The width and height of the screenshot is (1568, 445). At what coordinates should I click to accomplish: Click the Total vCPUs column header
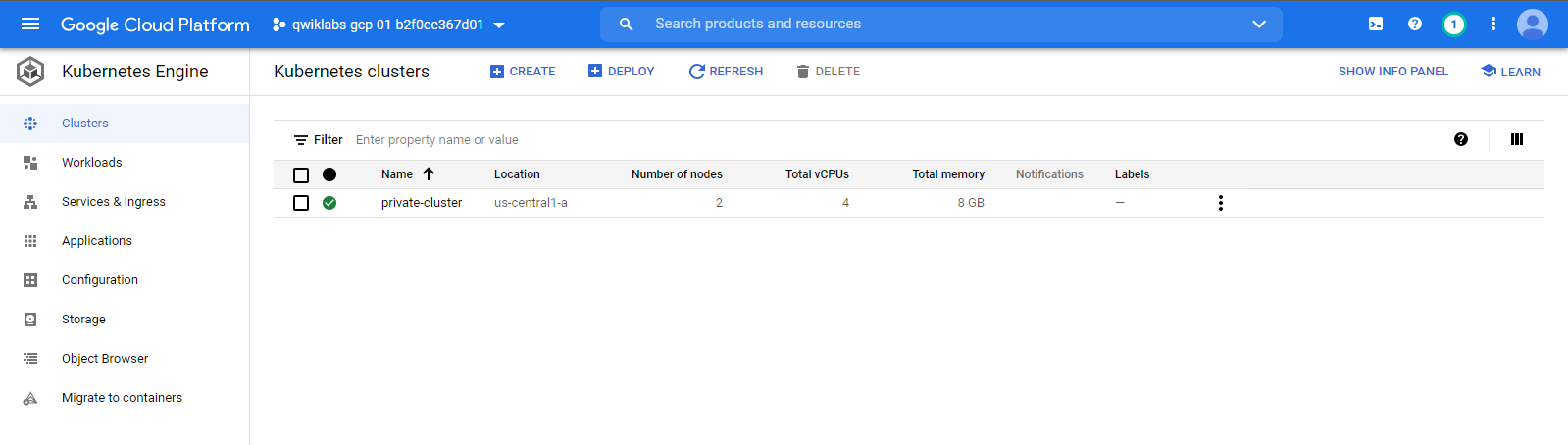point(817,174)
